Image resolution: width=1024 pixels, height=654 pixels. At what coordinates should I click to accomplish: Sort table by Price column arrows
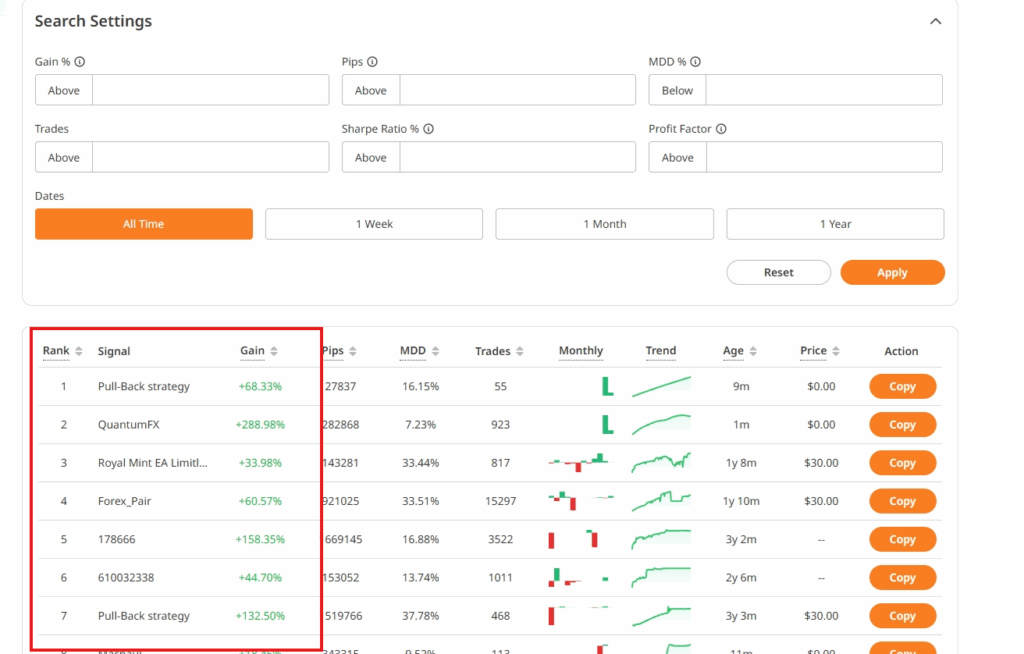(836, 351)
